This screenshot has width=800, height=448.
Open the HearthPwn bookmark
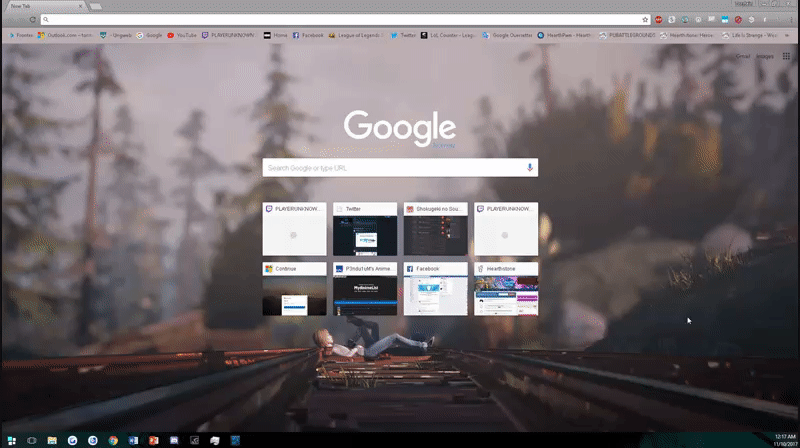point(565,35)
